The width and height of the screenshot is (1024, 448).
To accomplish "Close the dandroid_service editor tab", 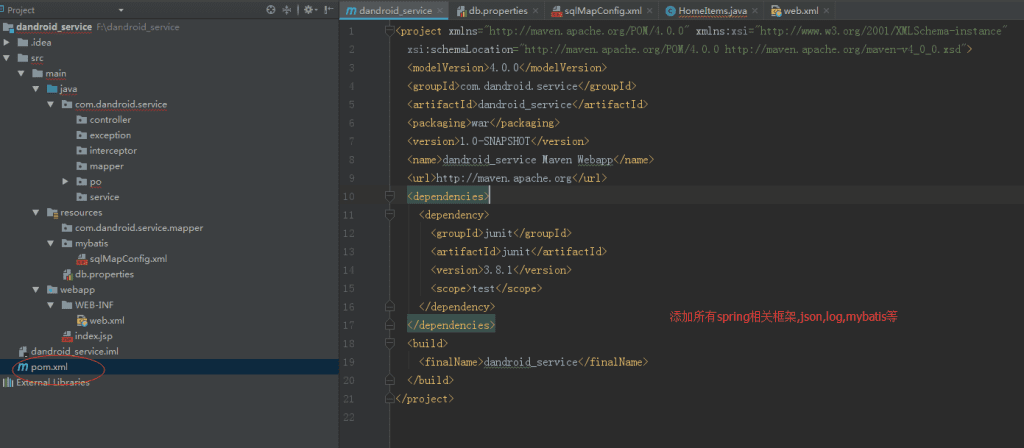I will coord(439,10).
